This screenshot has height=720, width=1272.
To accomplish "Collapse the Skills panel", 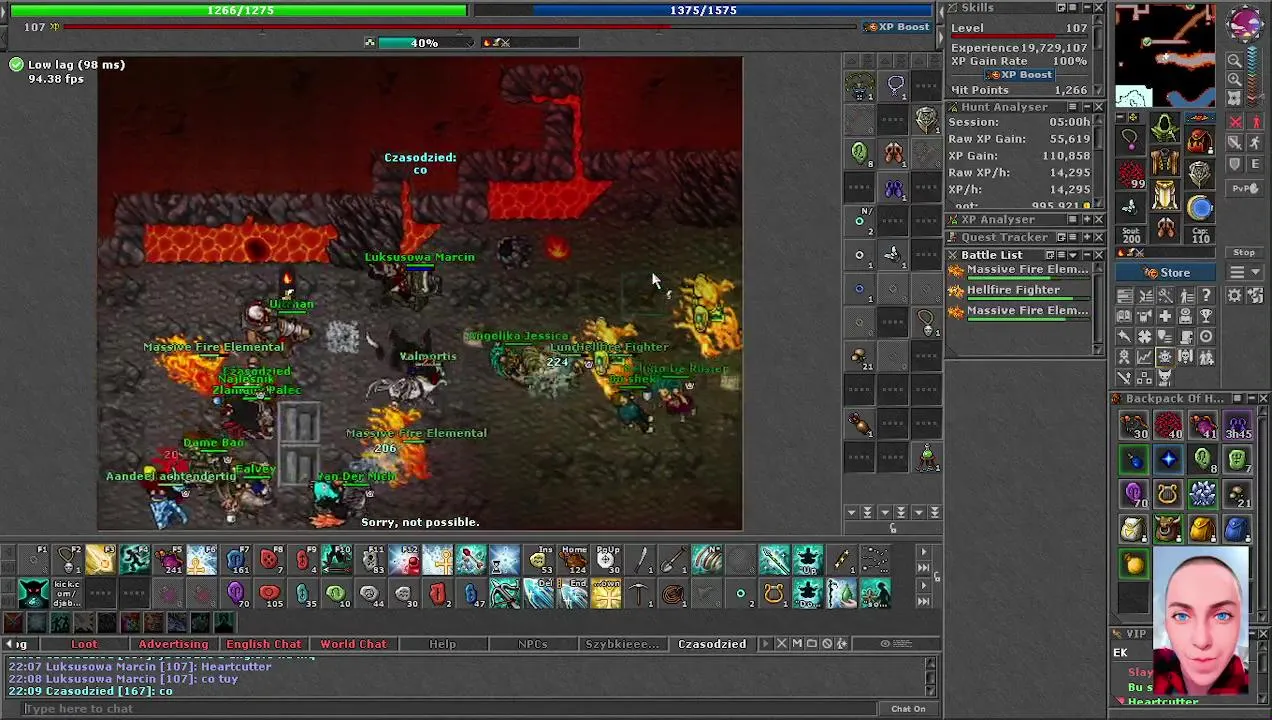I will 1087,7.
